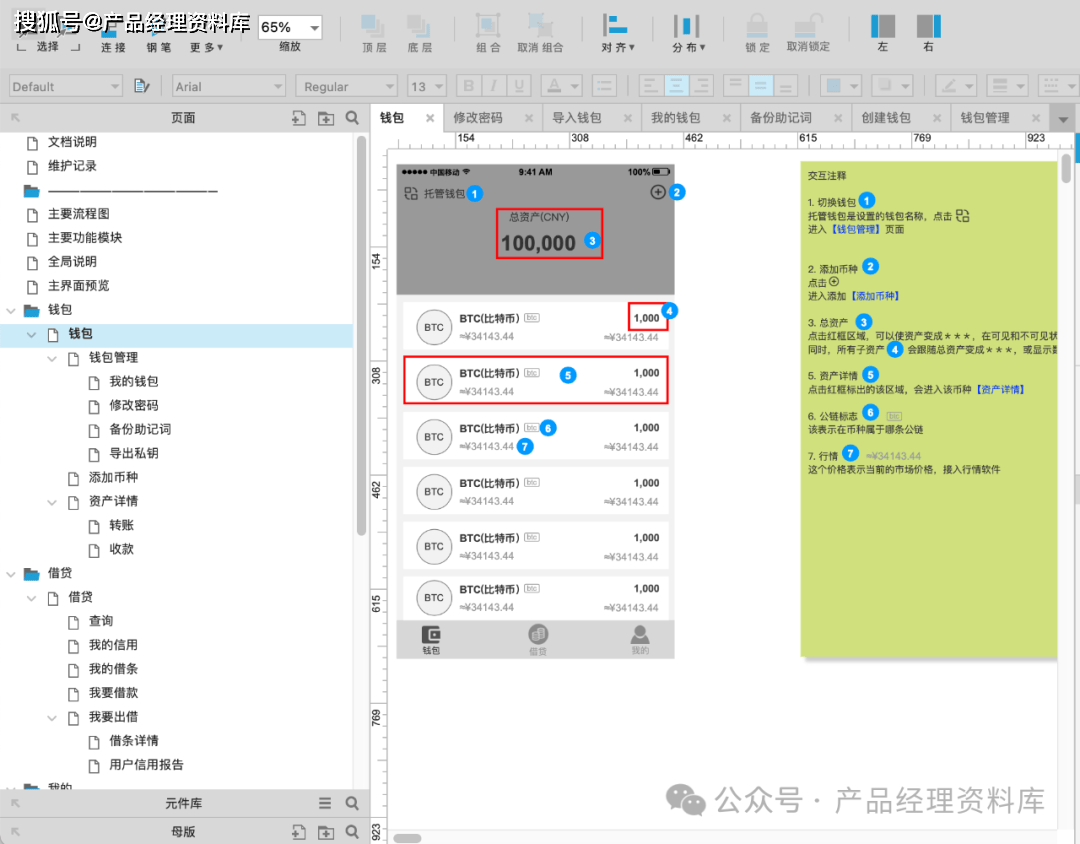1080x844 pixels.
Task: Open the 分布 distribute tool
Action: (x=687, y=26)
